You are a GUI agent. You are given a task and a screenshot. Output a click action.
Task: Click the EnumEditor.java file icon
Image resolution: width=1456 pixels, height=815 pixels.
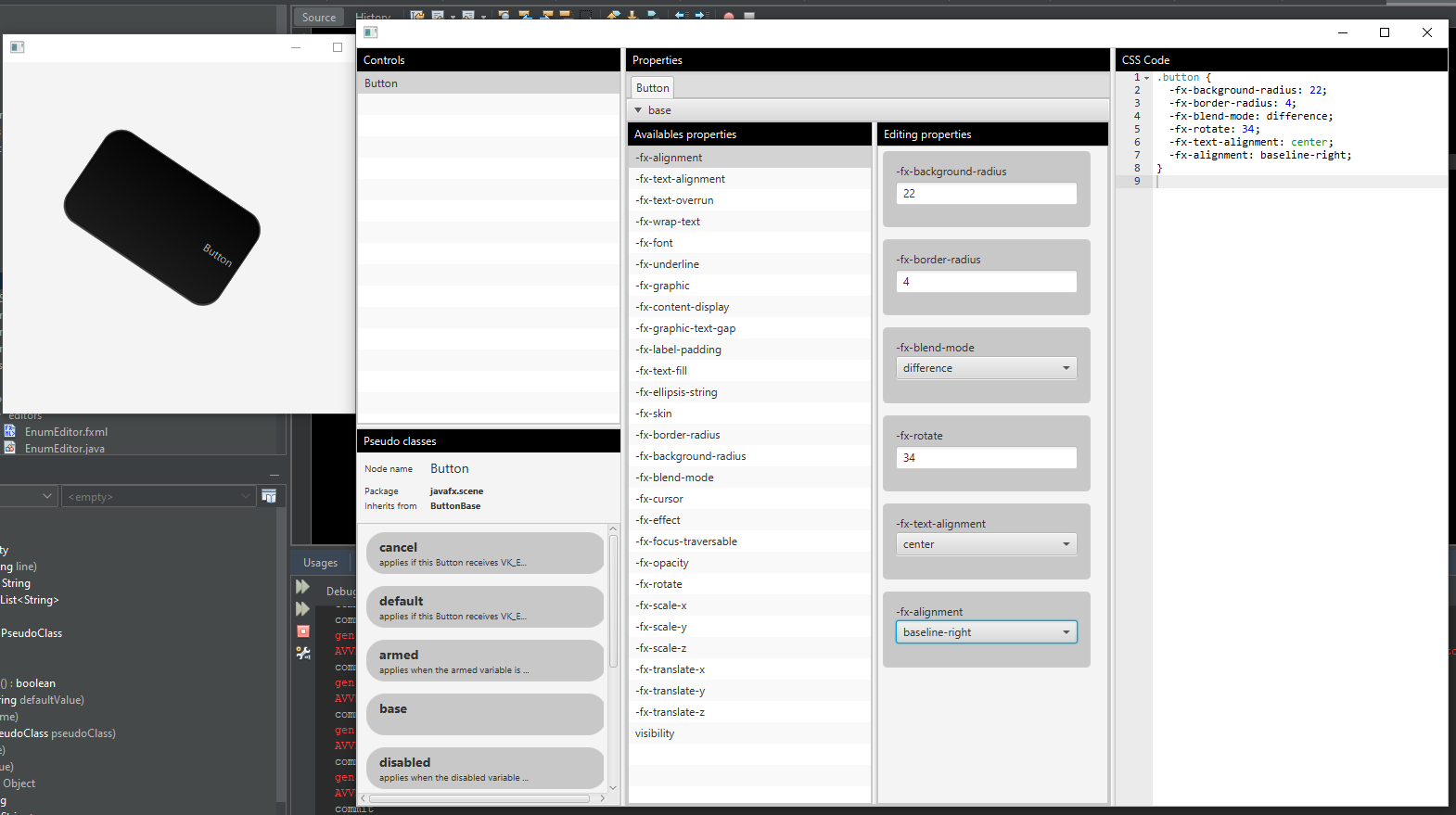tap(10, 448)
